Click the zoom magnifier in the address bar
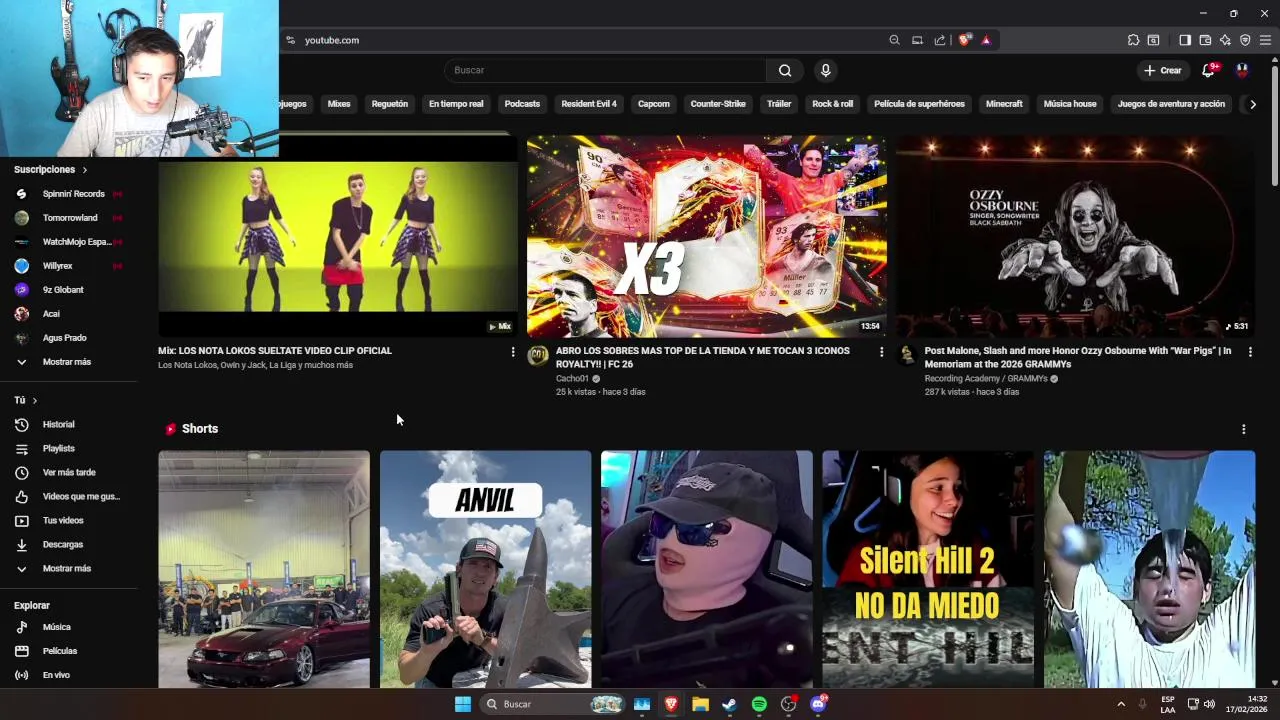Viewport: 1280px width, 720px height. (894, 40)
